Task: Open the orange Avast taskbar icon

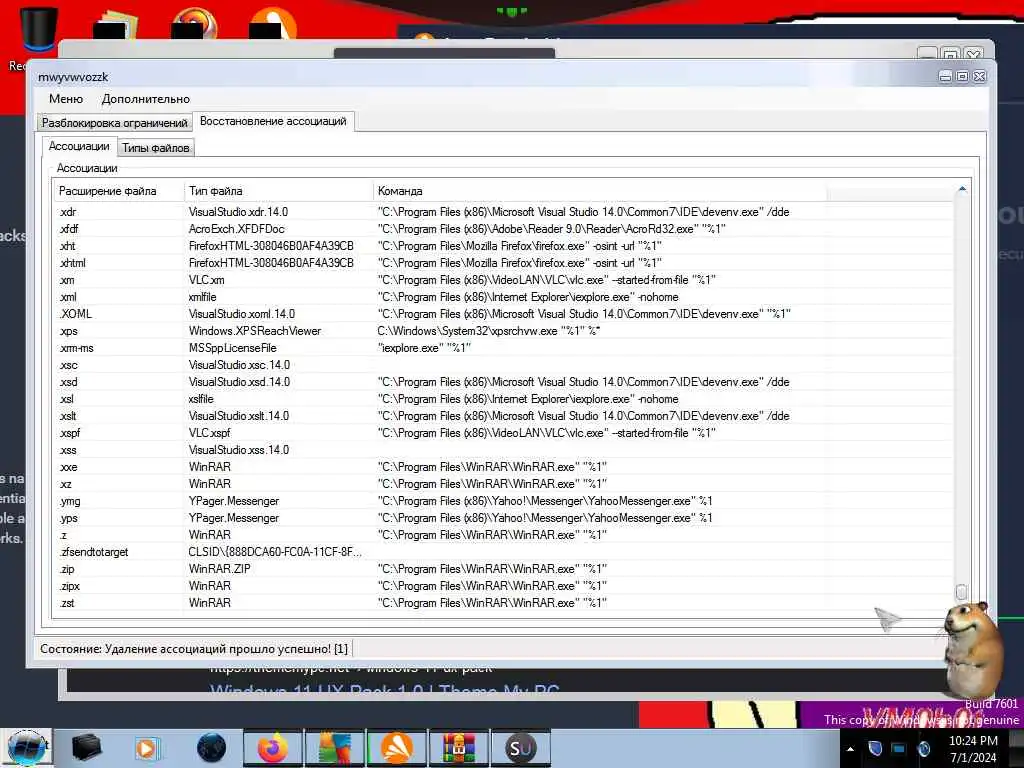Action: tap(396, 748)
